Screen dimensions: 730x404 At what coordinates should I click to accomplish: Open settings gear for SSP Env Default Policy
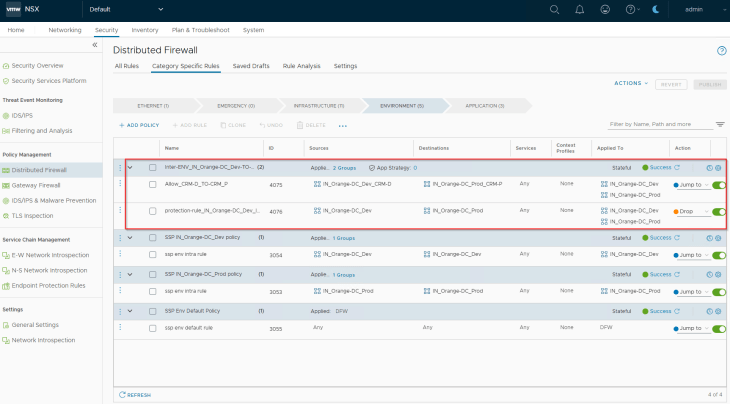(x=718, y=311)
